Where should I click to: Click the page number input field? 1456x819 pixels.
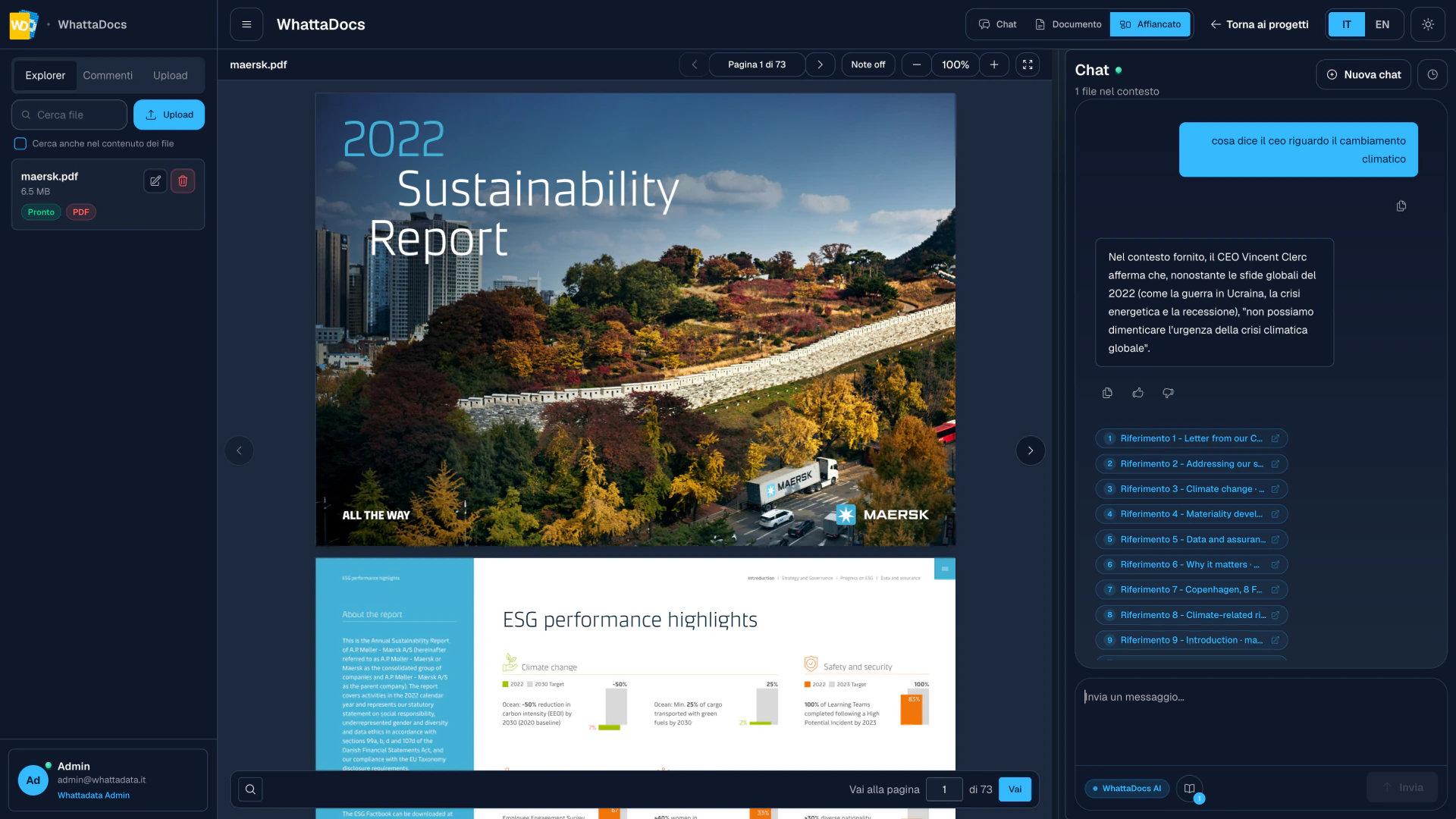944,789
